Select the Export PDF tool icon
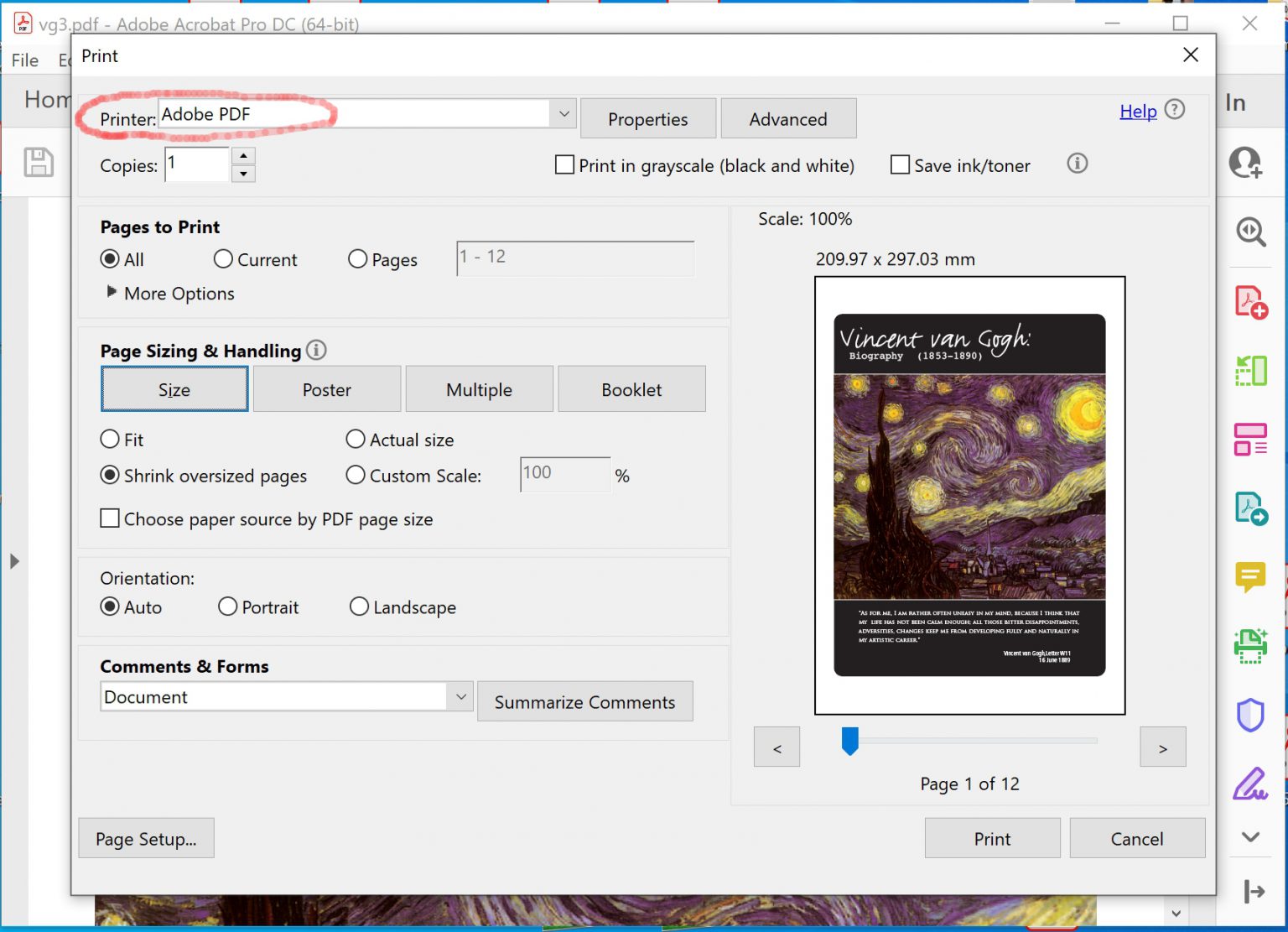 (1250, 508)
